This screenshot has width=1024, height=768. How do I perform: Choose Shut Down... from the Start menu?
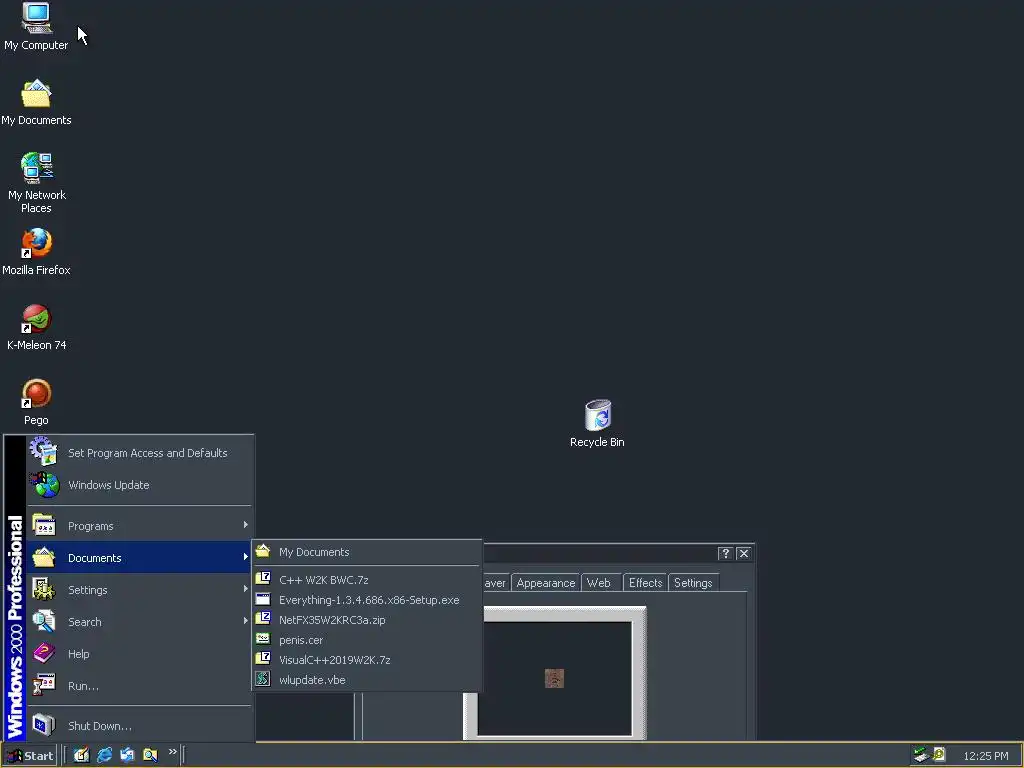click(x=138, y=726)
